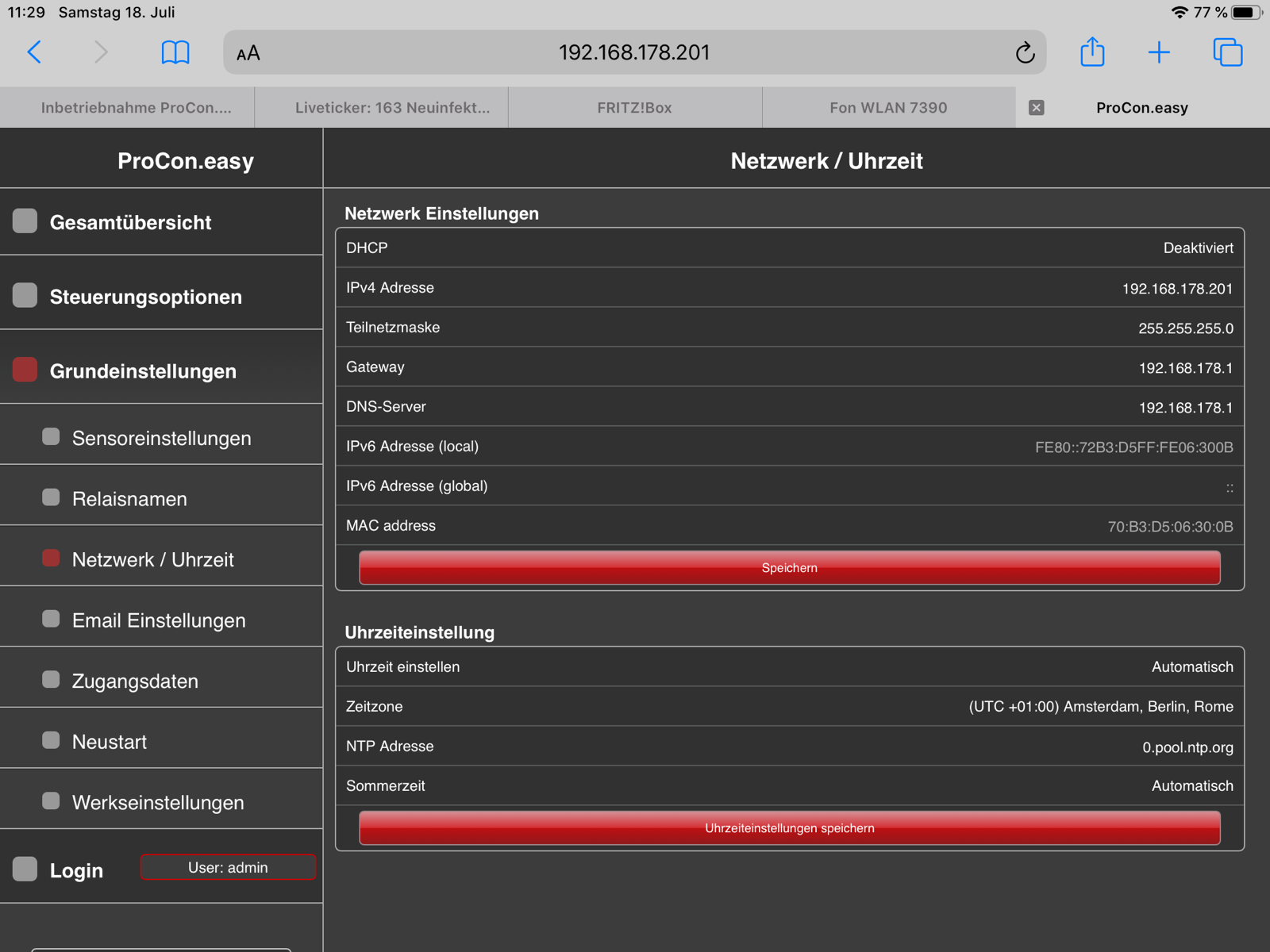This screenshot has width=1270, height=952.
Task: Open the Sommerzeit dropdown
Action: [x=1192, y=786]
